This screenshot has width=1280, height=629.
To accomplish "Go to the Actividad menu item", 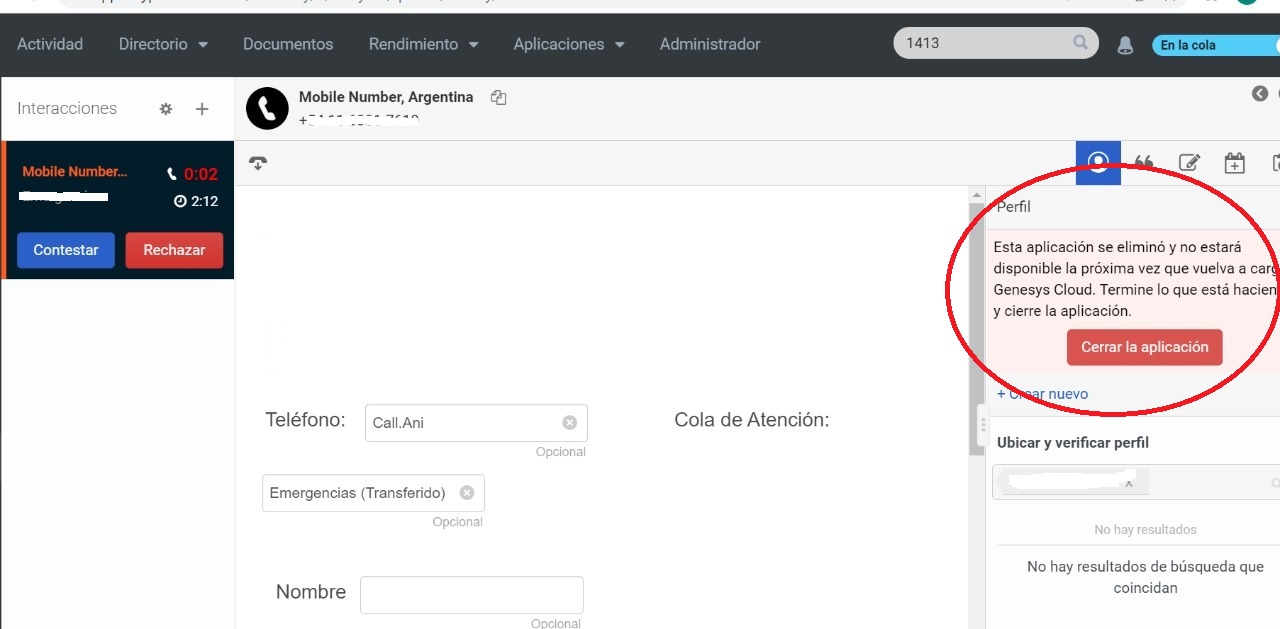I will pos(49,44).
